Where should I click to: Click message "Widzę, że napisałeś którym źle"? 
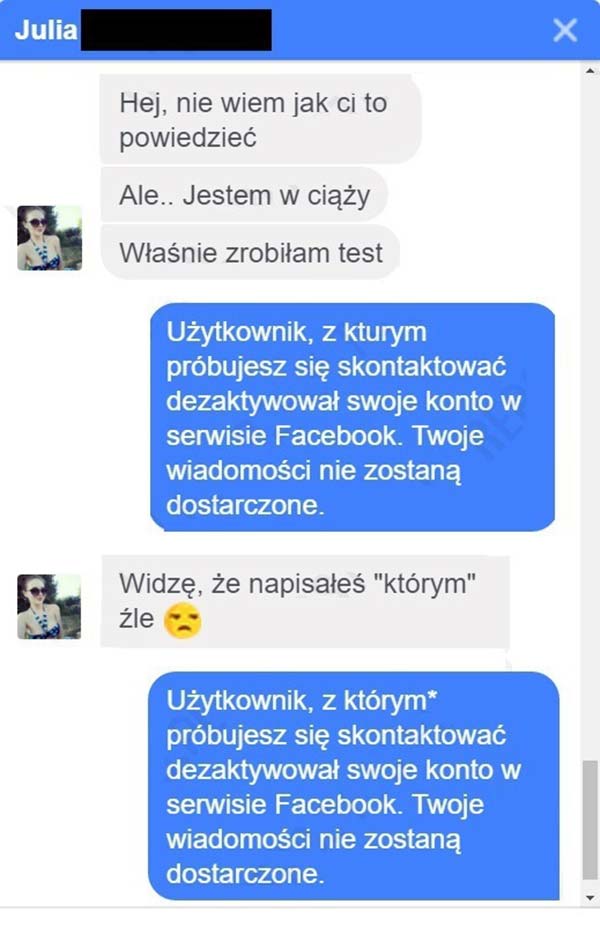(x=305, y=601)
